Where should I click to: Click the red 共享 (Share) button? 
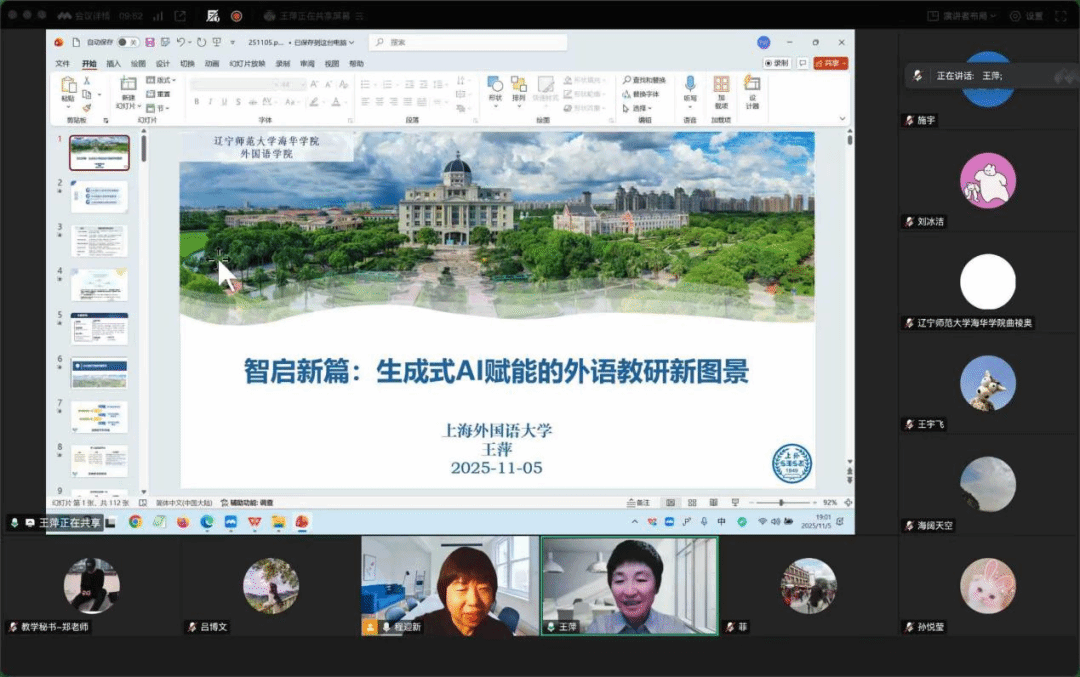click(x=830, y=63)
